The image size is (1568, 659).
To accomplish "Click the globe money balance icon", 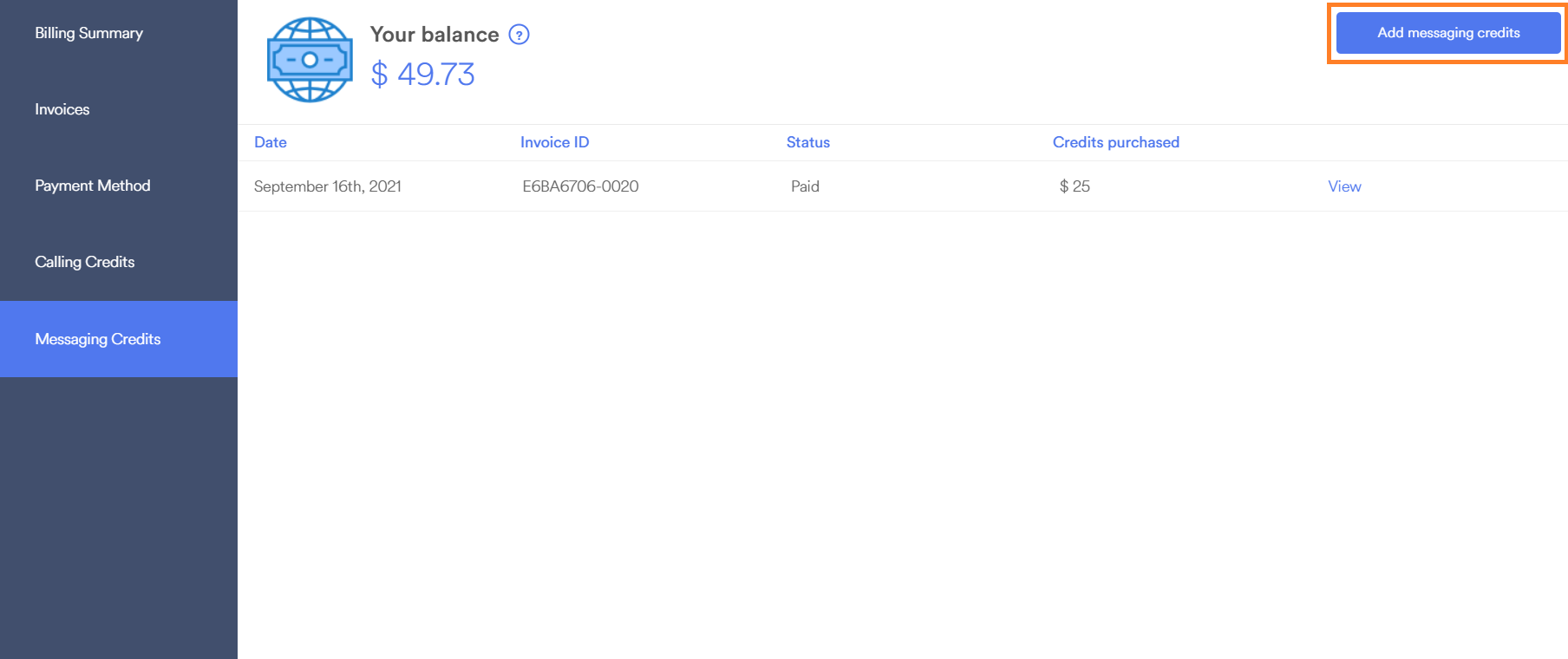I will click(x=310, y=60).
